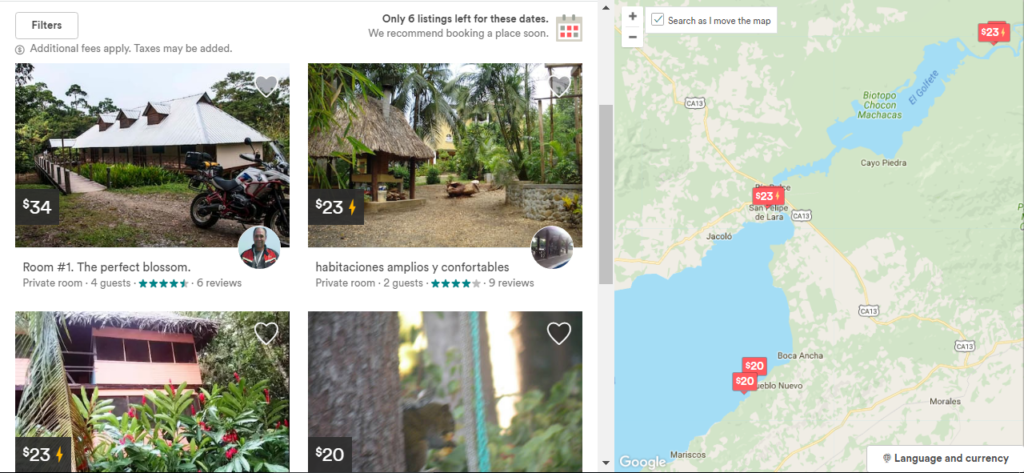The height and width of the screenshot is (473, 1024).
Task: Click heart on the $20 tree photo listing
Action: coord(559,333)
